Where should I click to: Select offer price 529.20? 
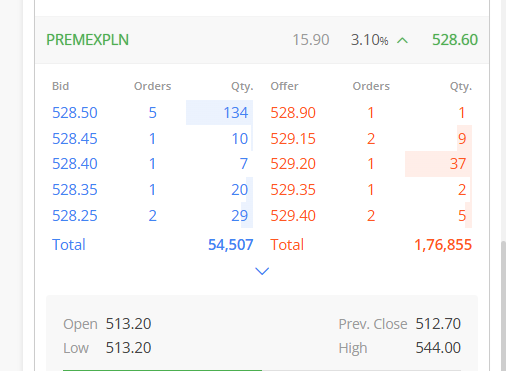point(293,164)
